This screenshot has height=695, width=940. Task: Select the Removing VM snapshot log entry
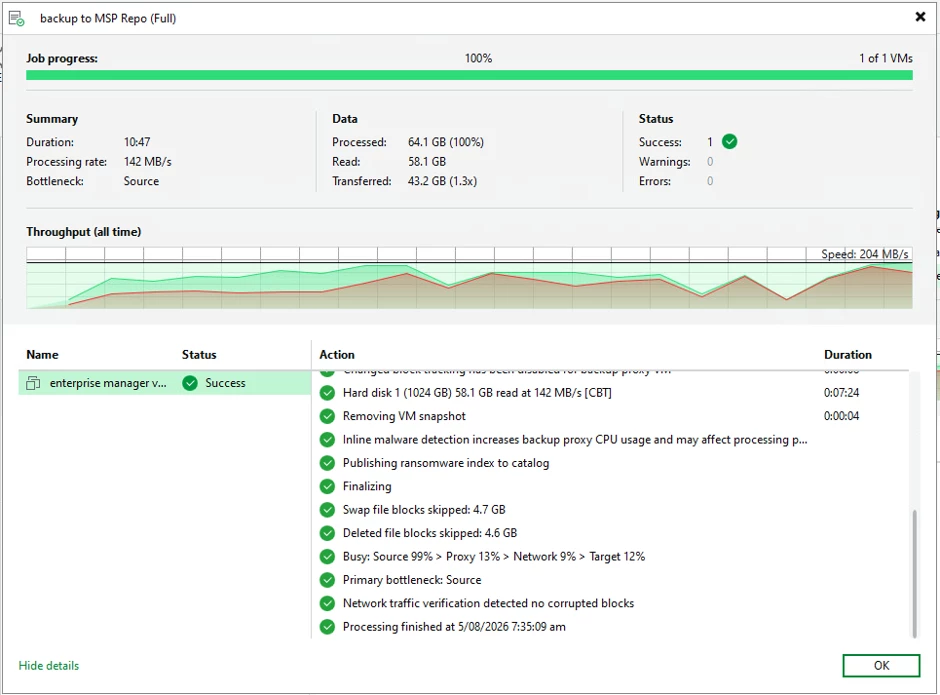coord(404,416)
